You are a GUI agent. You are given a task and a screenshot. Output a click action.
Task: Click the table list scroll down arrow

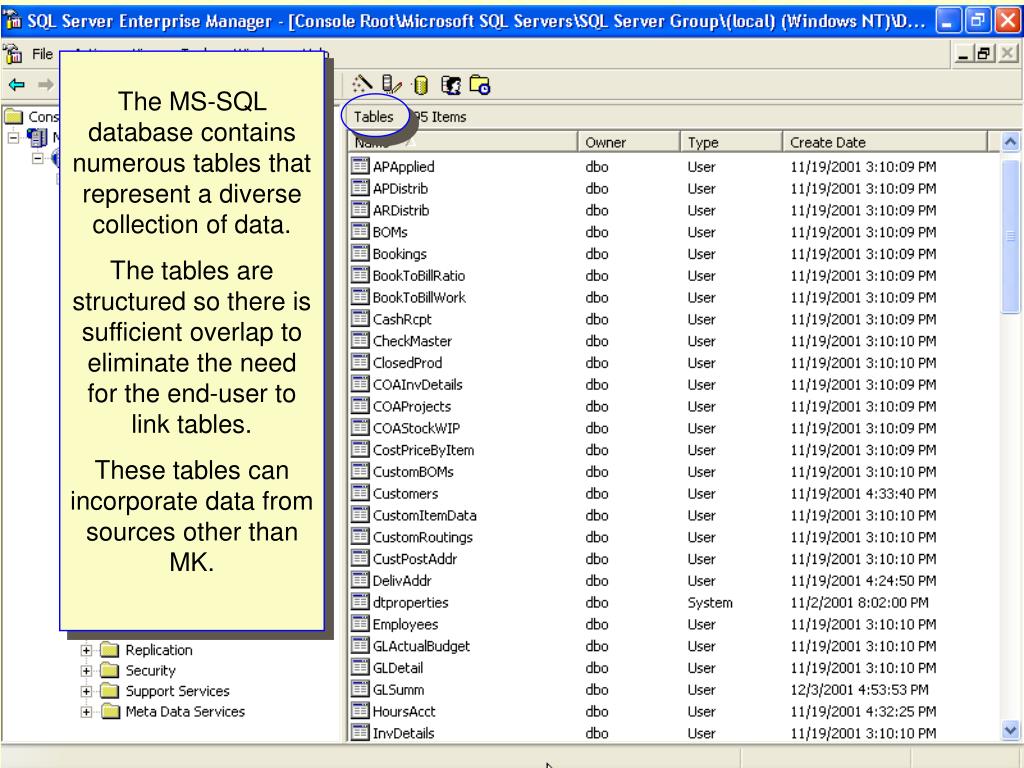point(1010,730)
